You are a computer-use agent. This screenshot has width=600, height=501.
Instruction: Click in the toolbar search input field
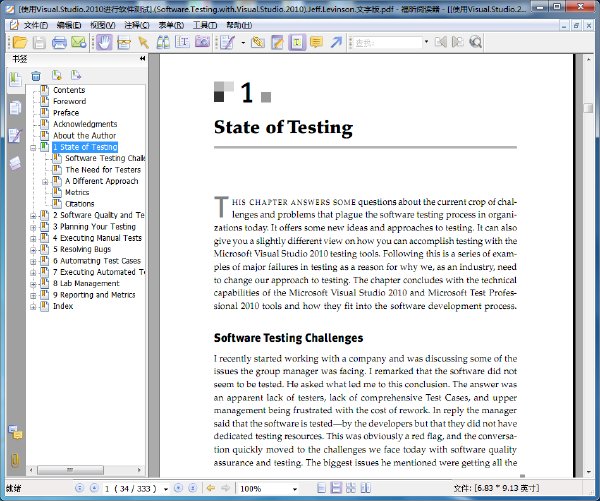(387, 42)
